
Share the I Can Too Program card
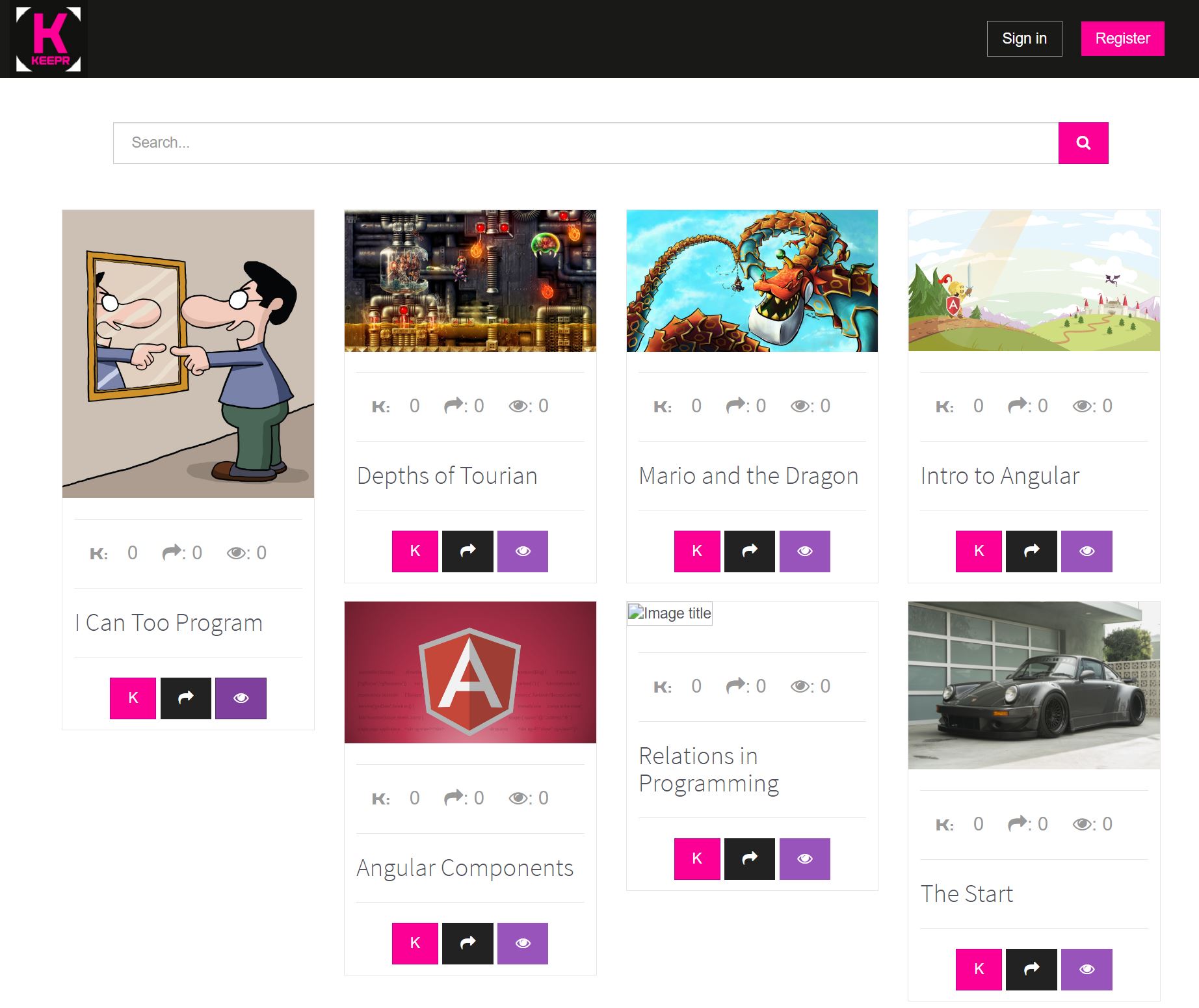tap(186, 698)
